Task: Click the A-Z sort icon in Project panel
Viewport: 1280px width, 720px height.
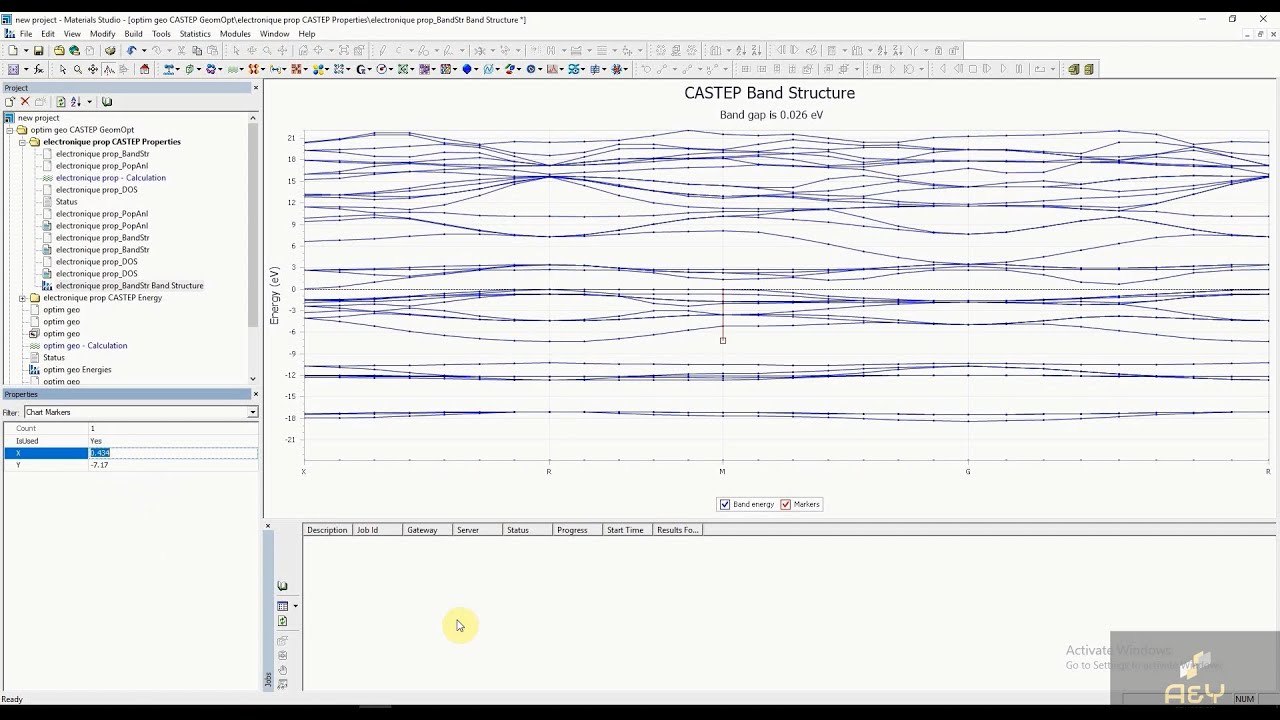Action: [76, 102]
